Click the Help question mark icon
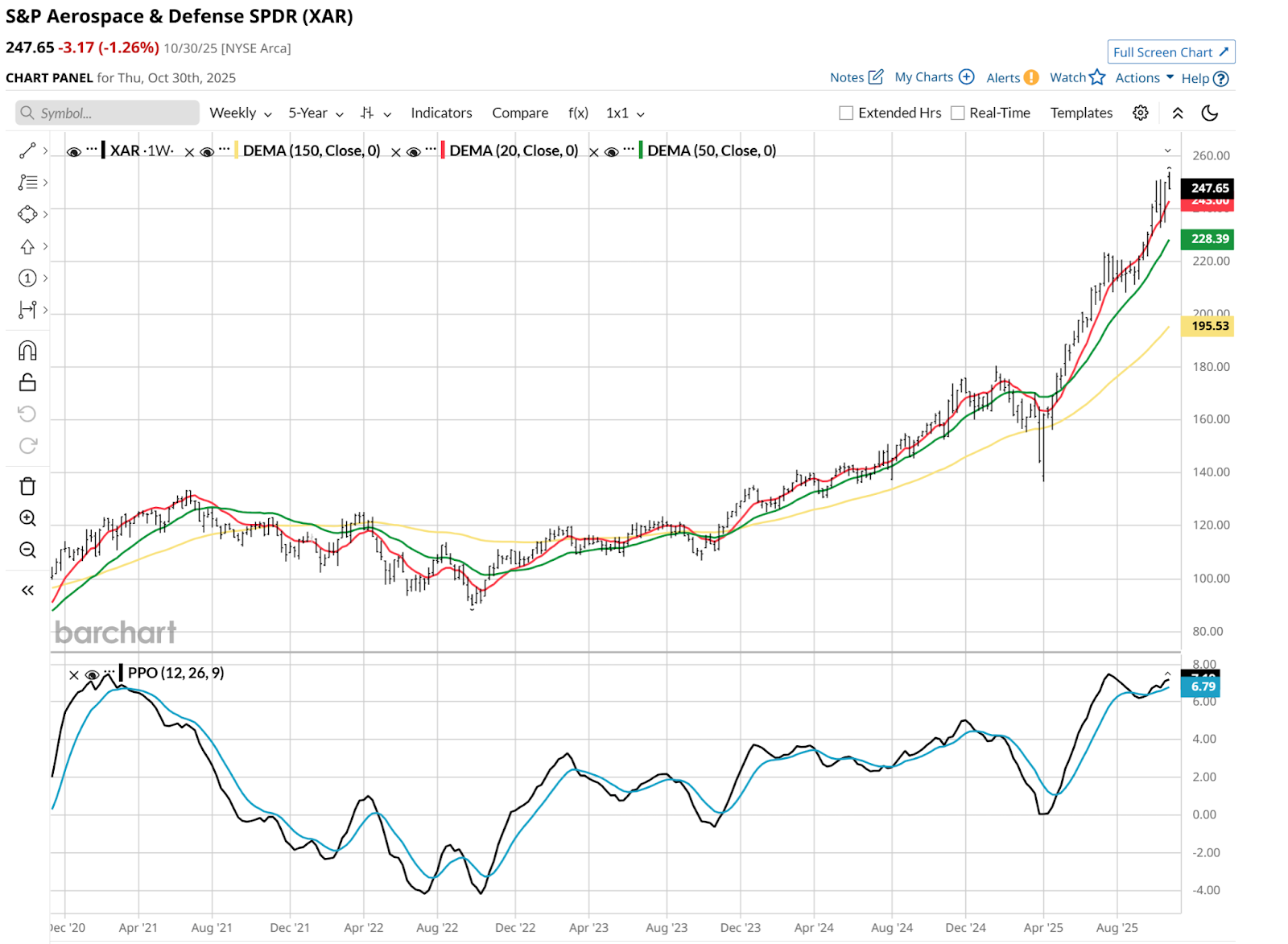Image resolution: width=1288 pixels, height=944 pixels. (x=1221, y=79)
